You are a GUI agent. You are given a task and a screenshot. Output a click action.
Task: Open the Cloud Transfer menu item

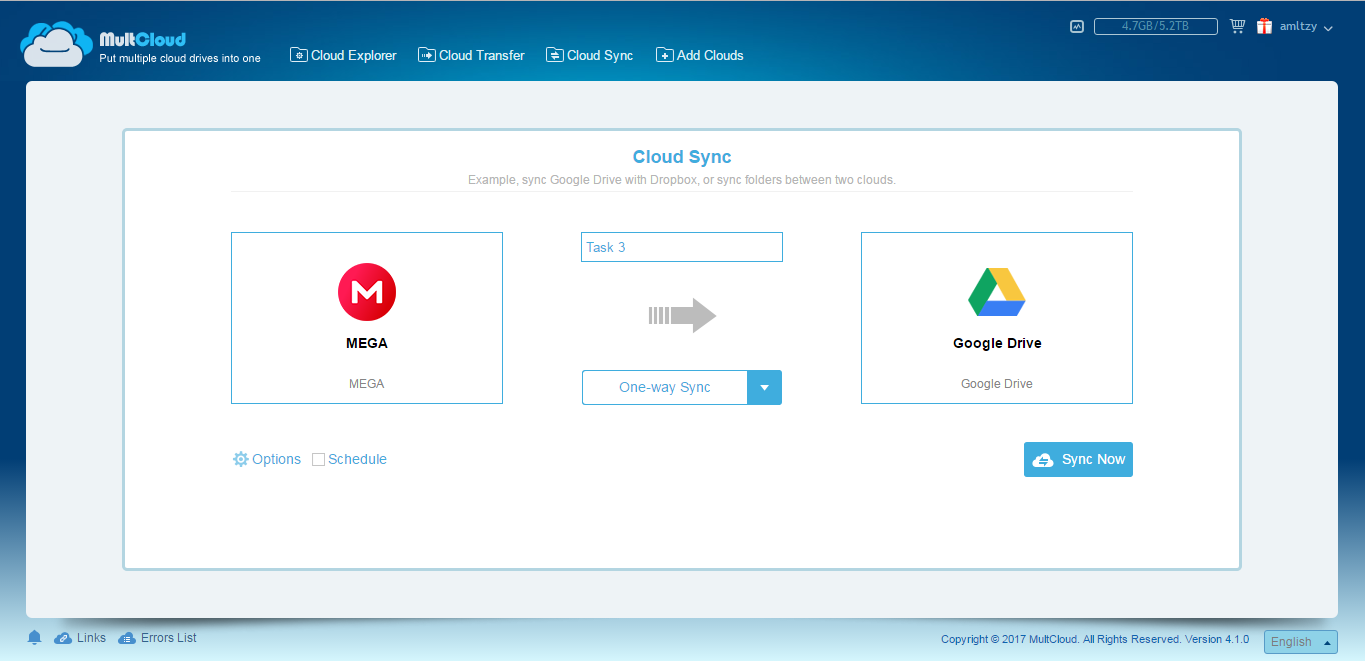coord(471,55)
